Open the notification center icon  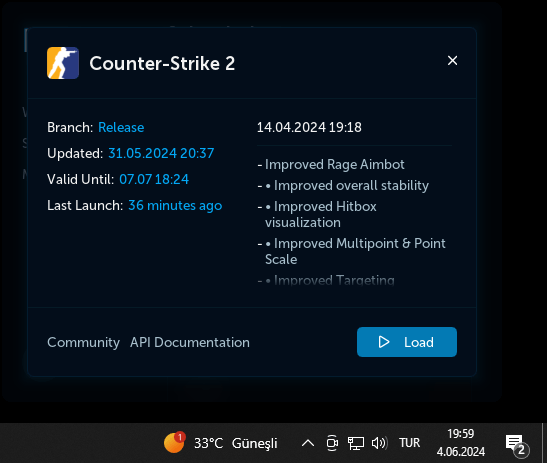coord(517,444)
